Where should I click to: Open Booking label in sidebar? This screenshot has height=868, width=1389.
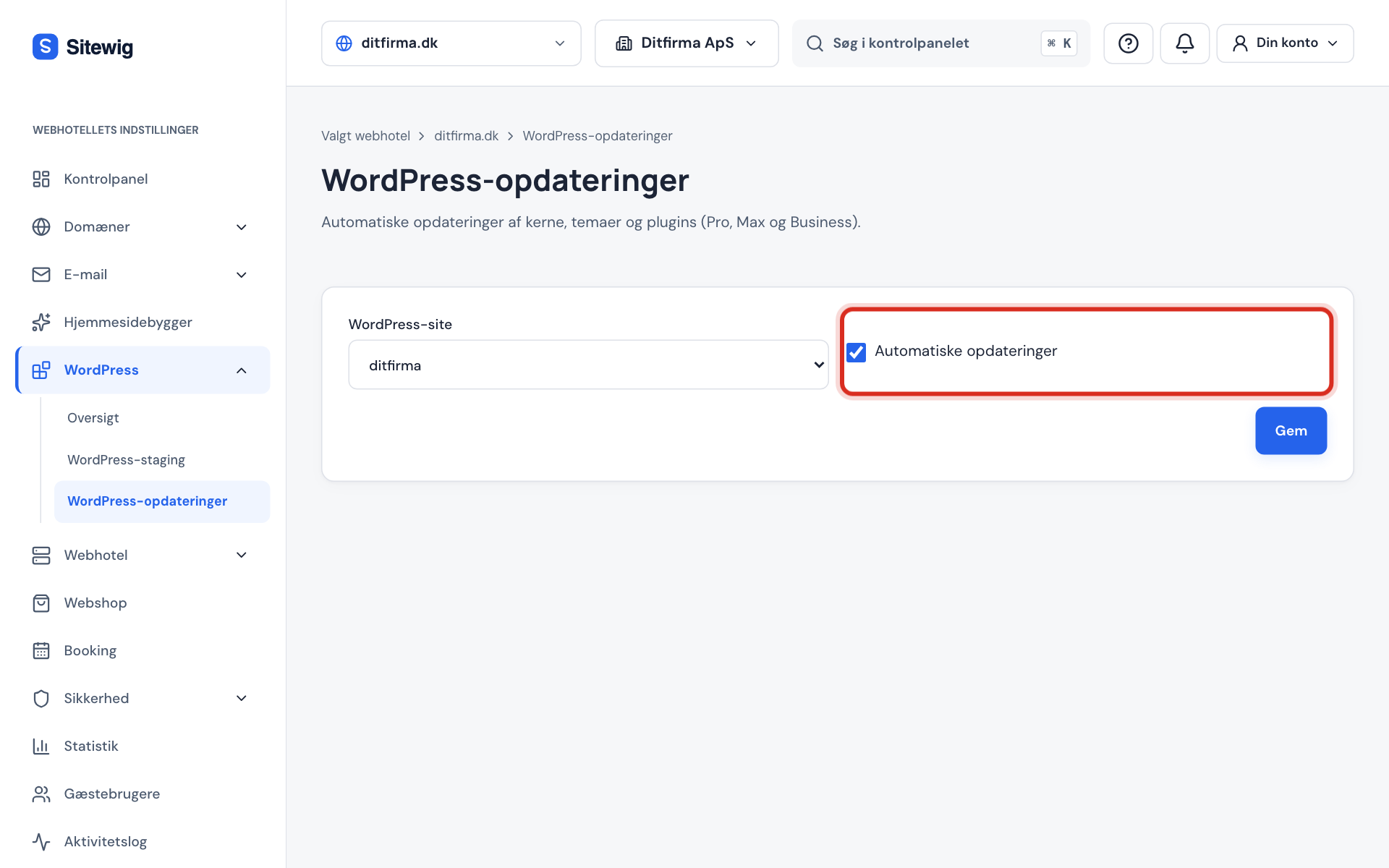pyautogui.click(x=90, y=651)
